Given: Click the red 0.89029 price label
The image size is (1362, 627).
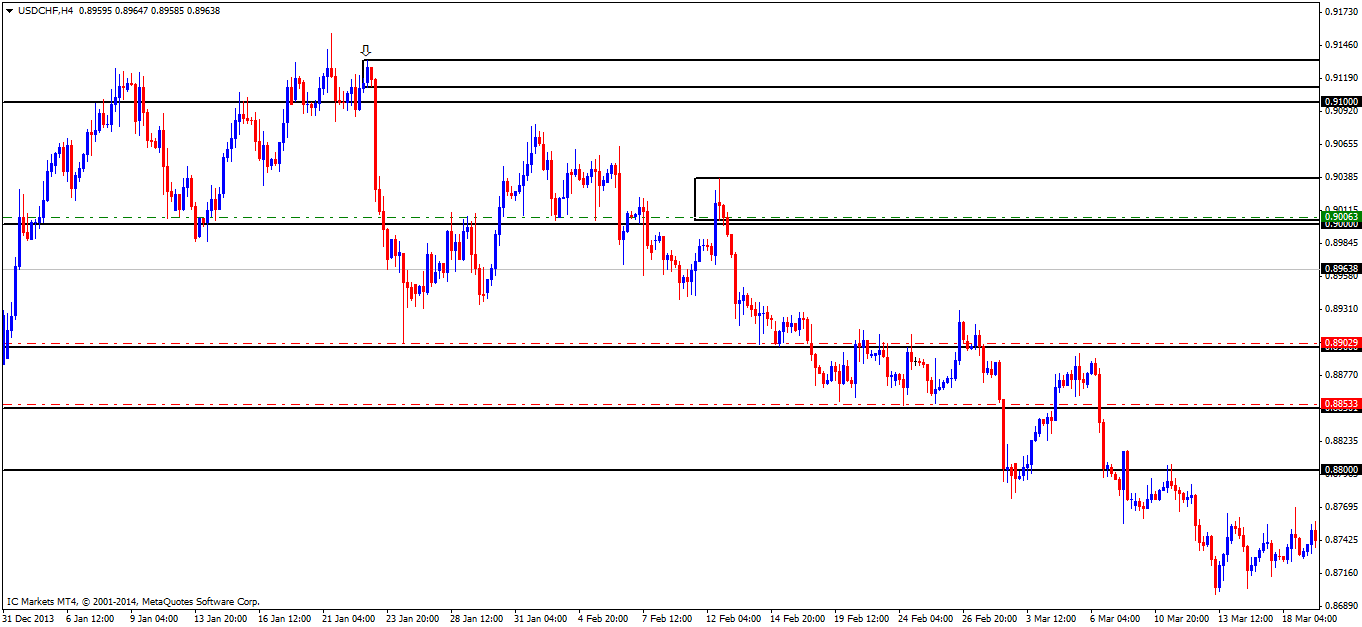Looking at the screenshot, I should [x=1341, y=343].
